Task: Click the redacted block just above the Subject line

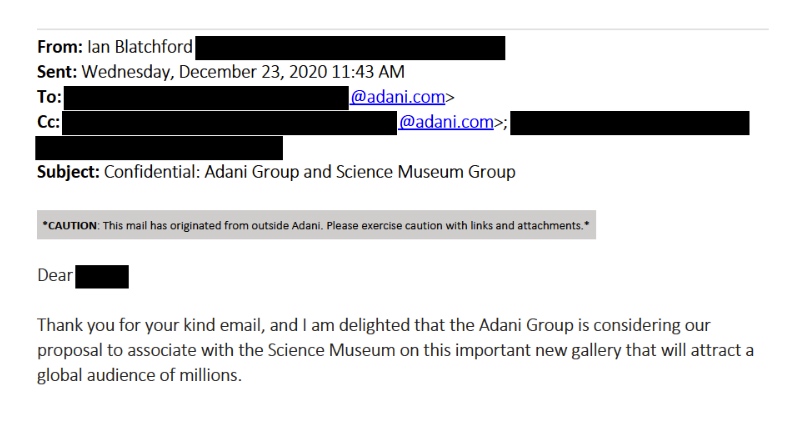Action: click(159, 148)
